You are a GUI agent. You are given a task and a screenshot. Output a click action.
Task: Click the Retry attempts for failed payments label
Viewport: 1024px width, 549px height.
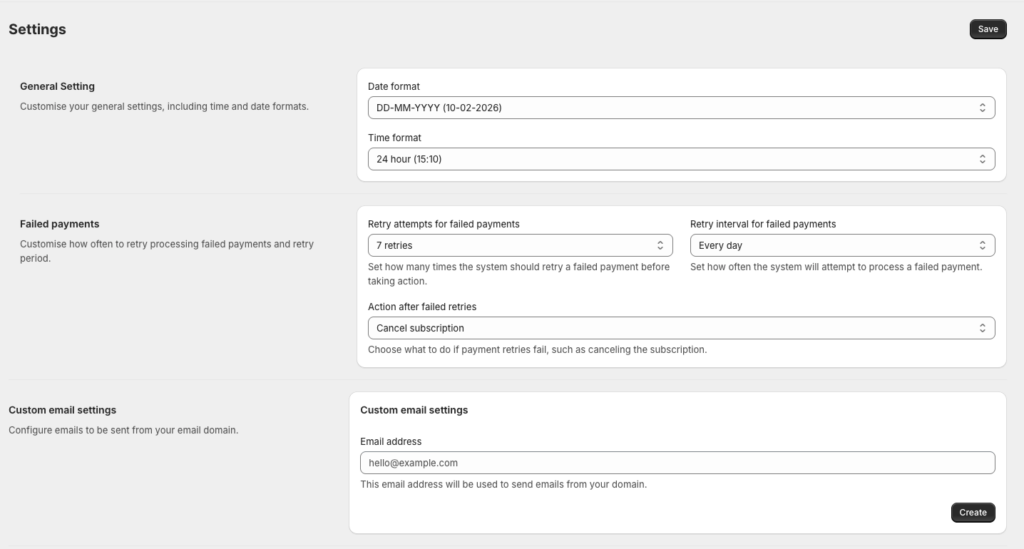pyautogui.click(x=443, y=224)
